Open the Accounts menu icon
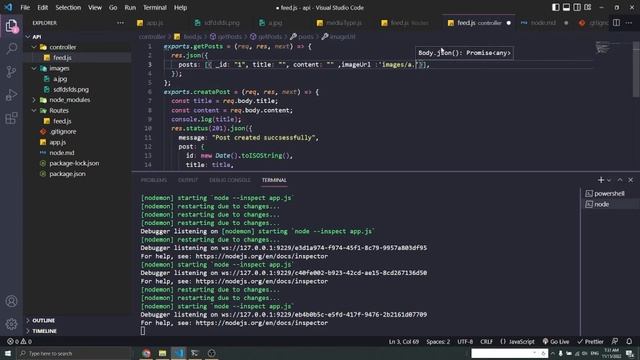 [x=11, y=301]
